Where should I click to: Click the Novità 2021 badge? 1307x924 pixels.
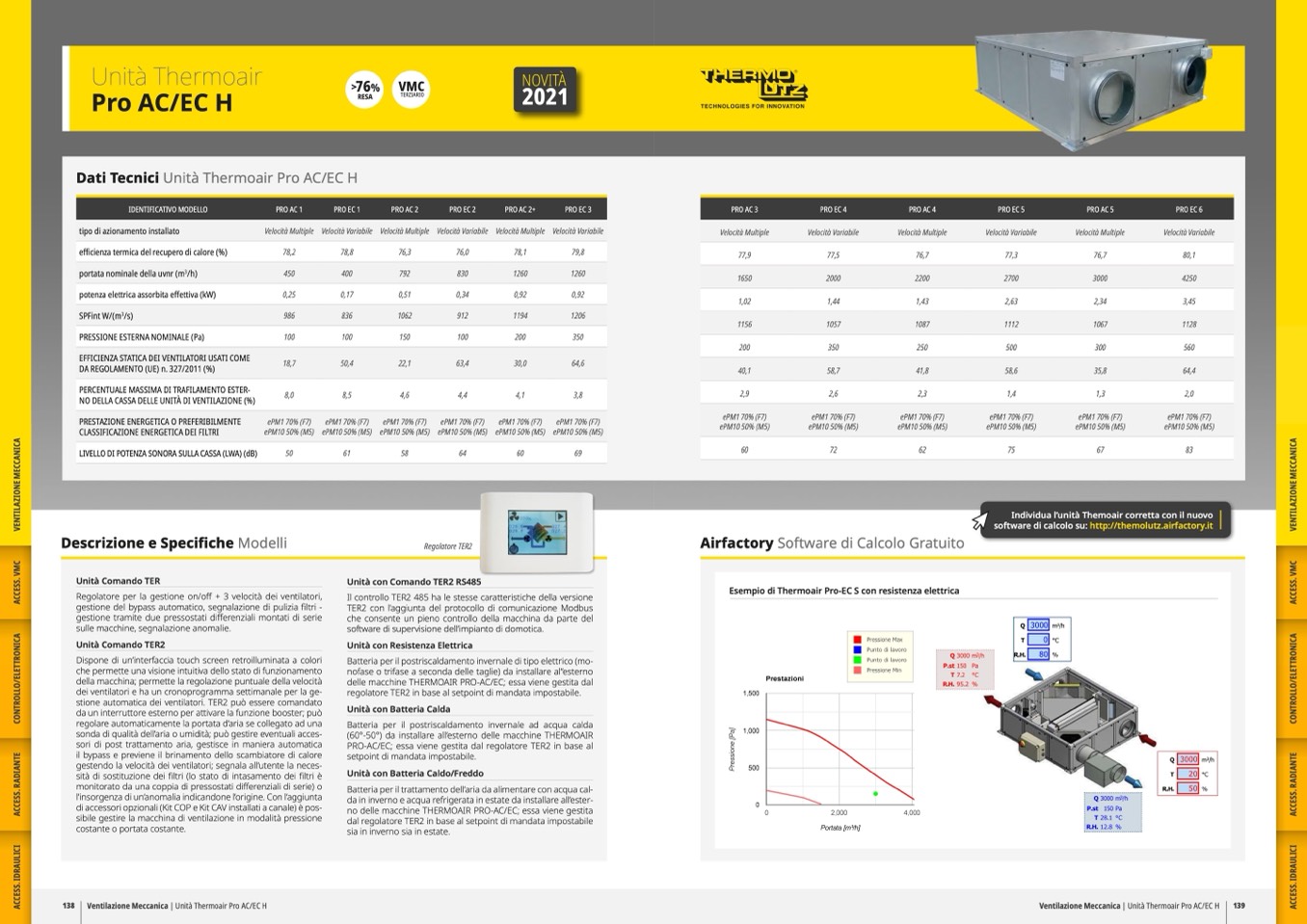tap(545, 92)
